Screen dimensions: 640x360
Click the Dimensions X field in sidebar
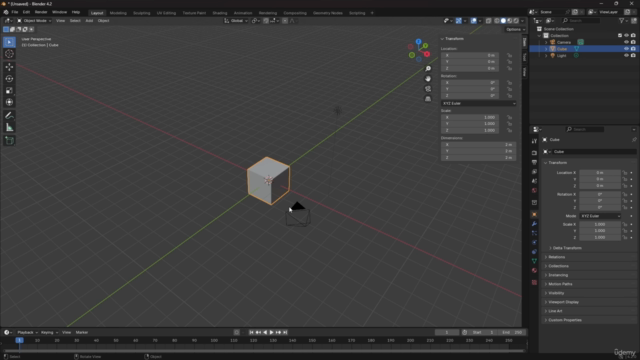(478, 144)
